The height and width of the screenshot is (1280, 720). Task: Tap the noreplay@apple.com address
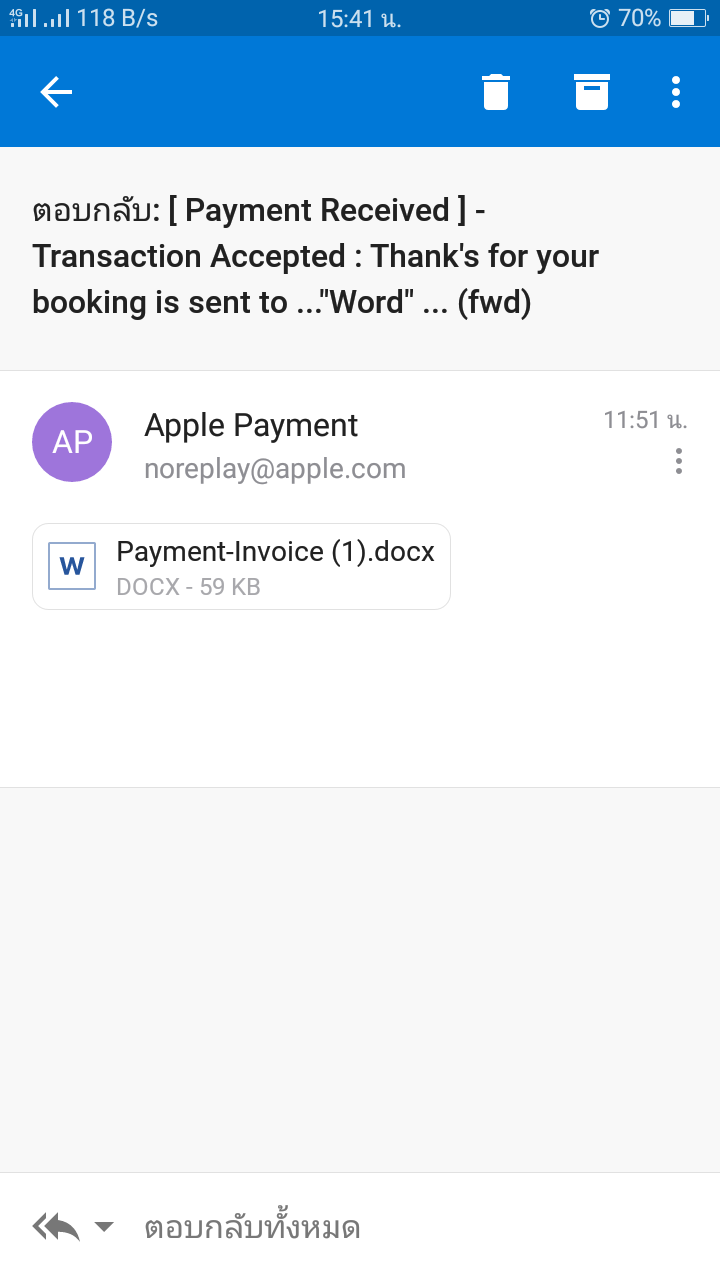tap(275, 469)
